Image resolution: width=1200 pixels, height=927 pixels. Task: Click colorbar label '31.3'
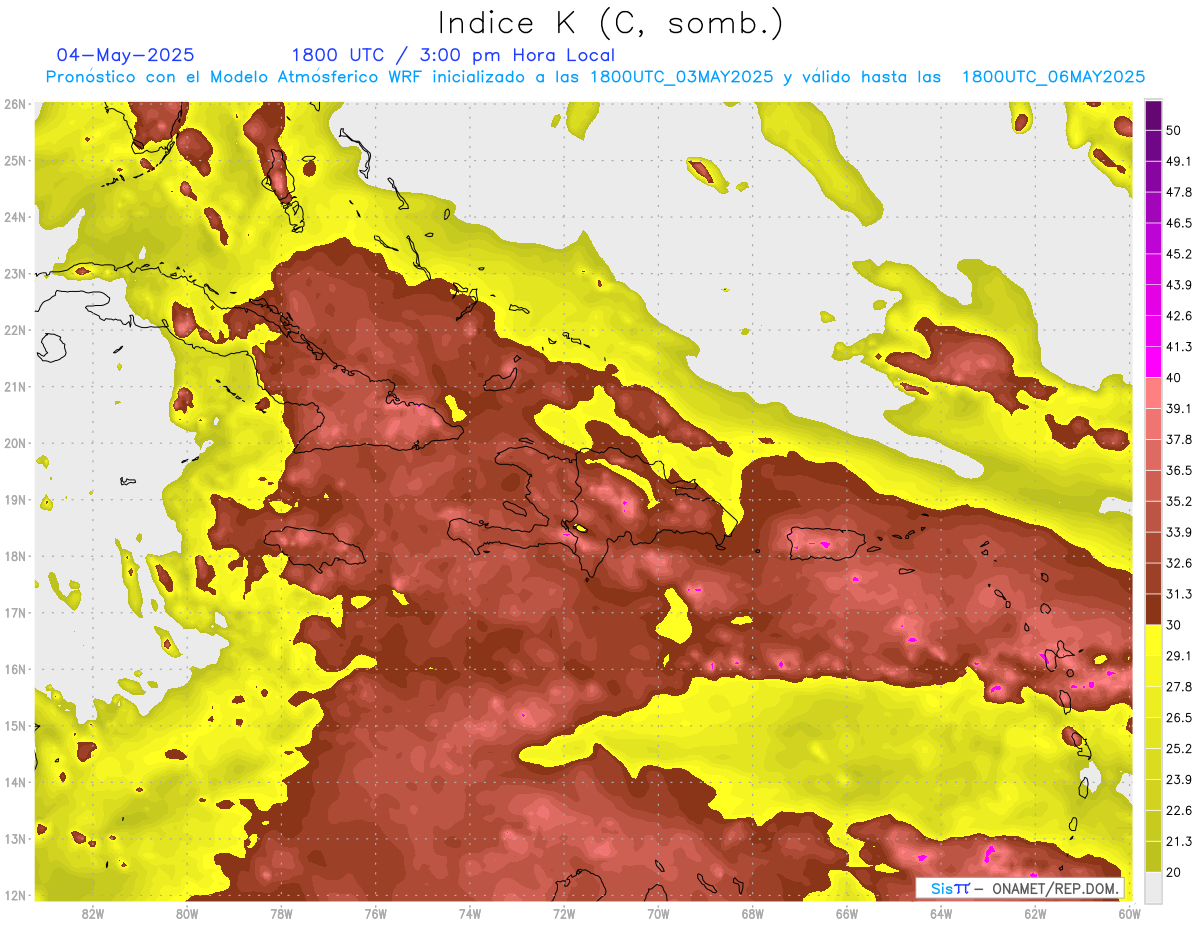[x=1179, y=594]
